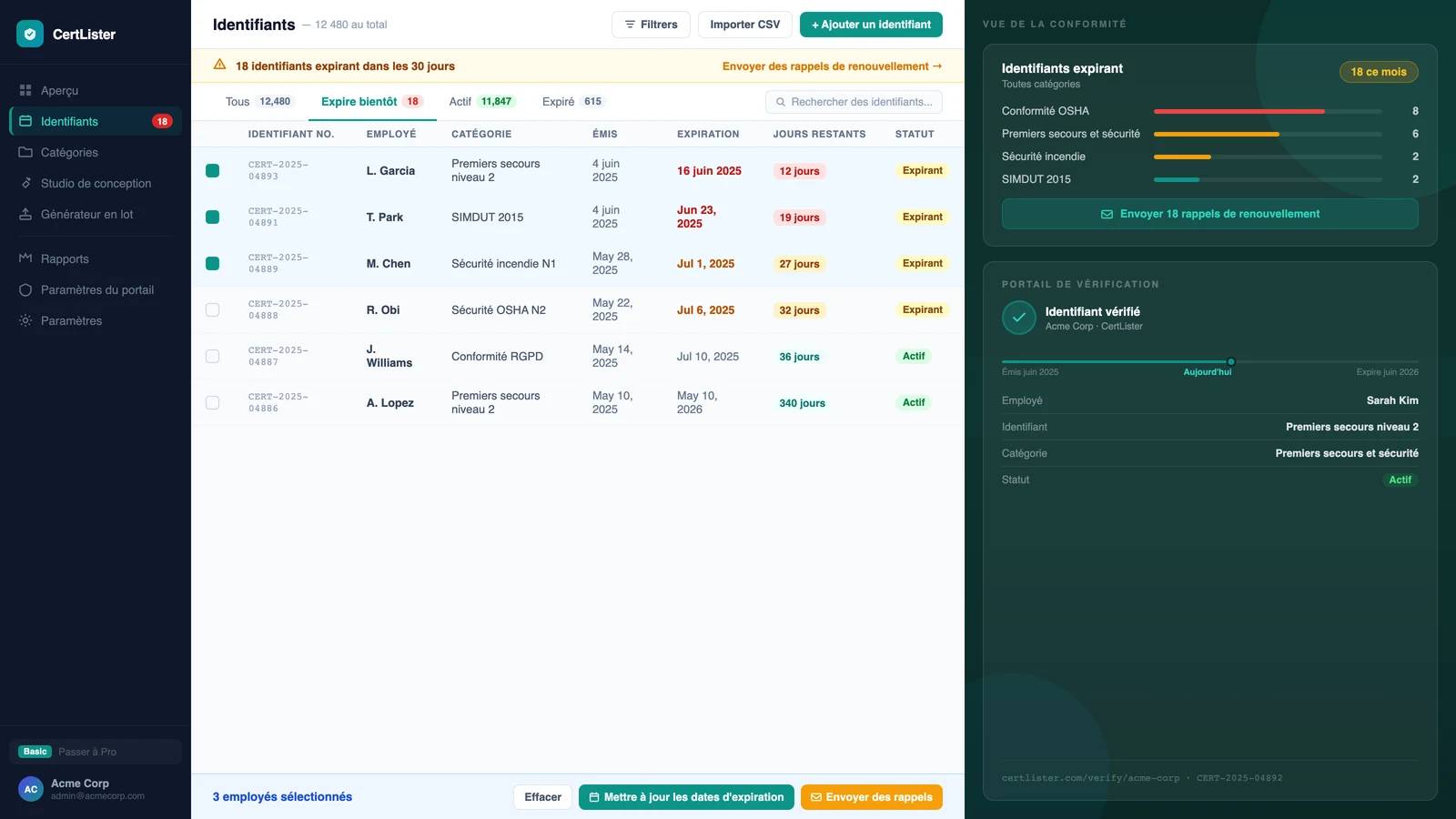The width and height of the screenshot is (1456, 819).
Task: Click the green verified checkmark circle icon
Action: 1019,318
